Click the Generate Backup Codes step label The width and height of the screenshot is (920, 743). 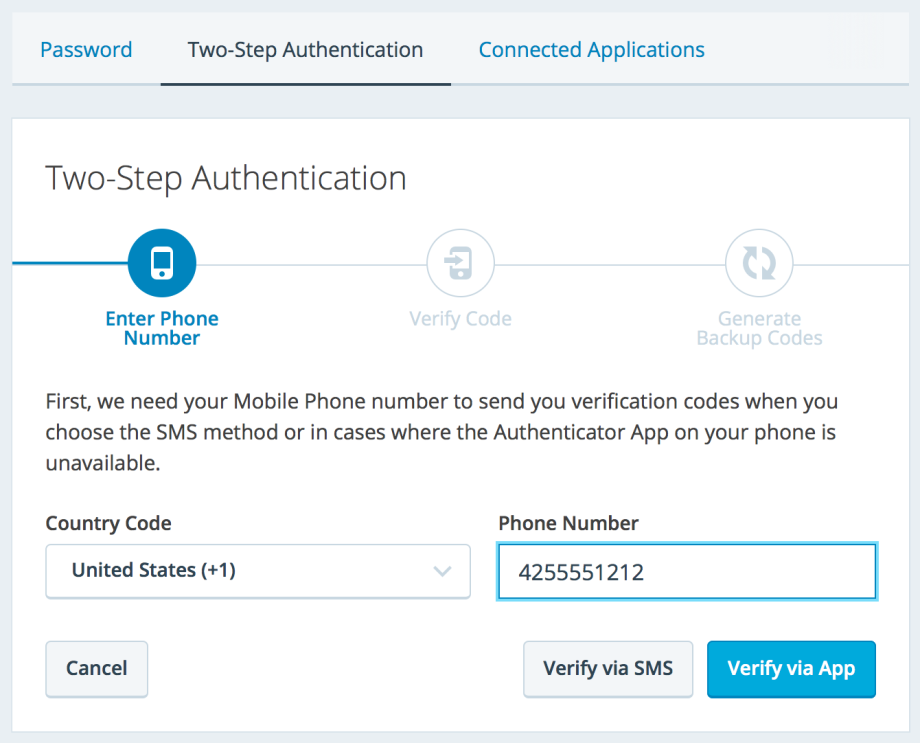(759, 328)
